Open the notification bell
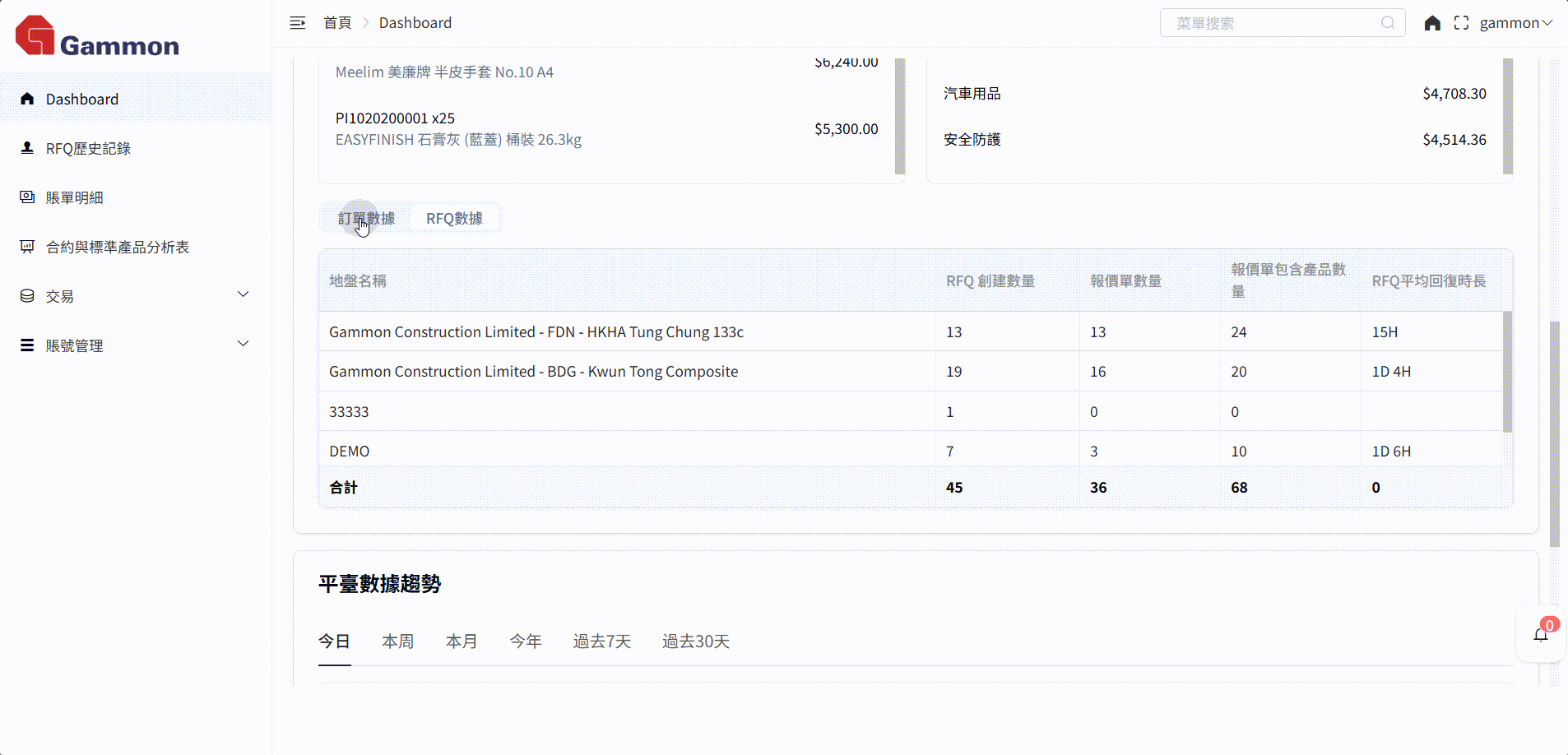The height and width of the screenshot is (755, 1568). [1541, 634]
